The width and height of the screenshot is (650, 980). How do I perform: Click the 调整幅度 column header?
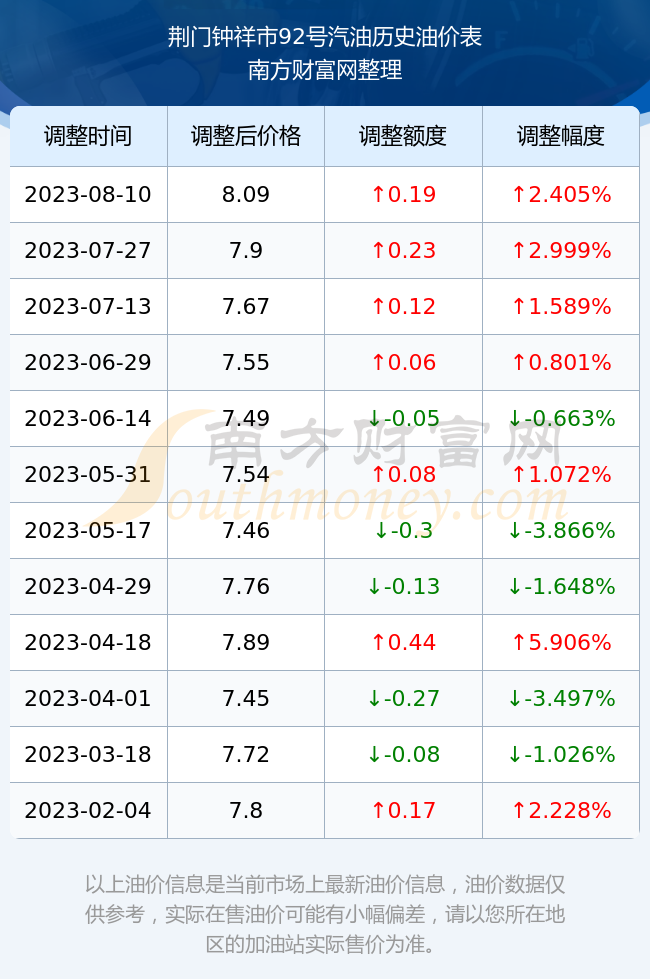(561, 136)
